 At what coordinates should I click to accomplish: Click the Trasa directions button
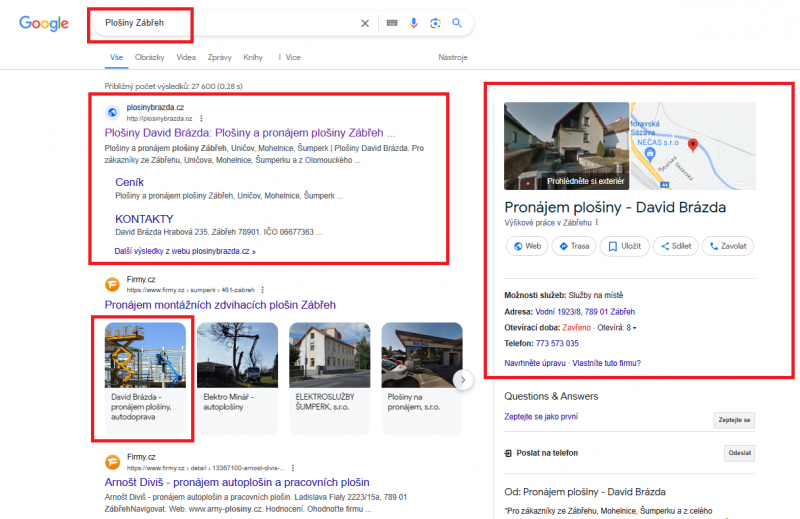click(574, 246)
